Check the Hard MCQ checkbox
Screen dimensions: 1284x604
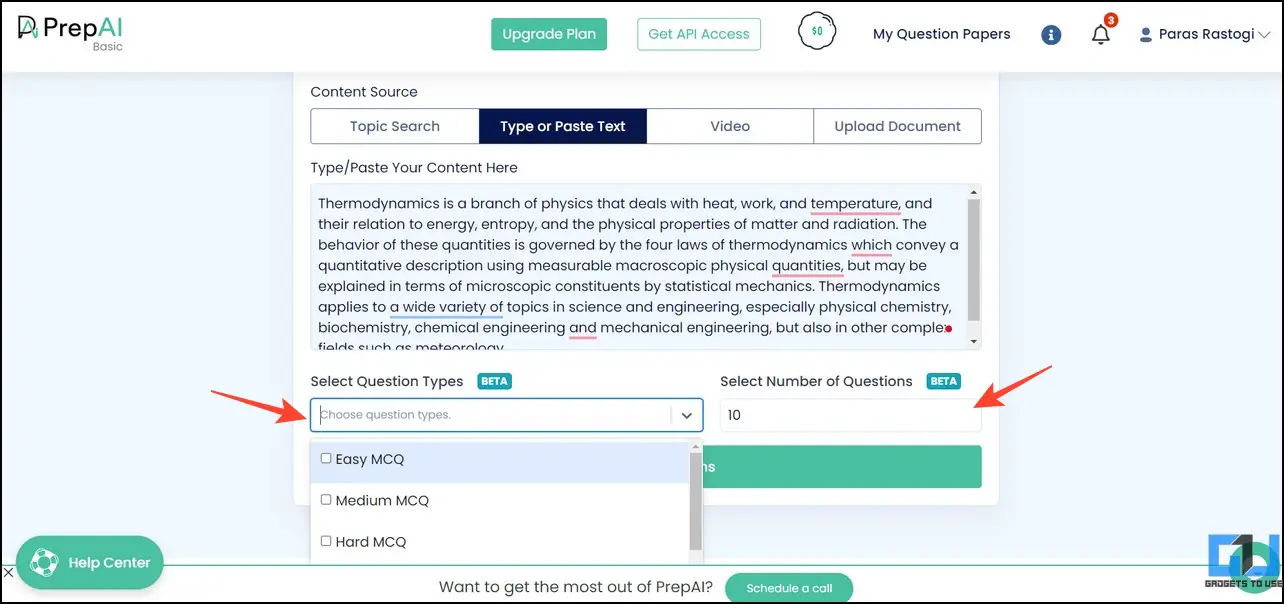(x=326, y=541)
